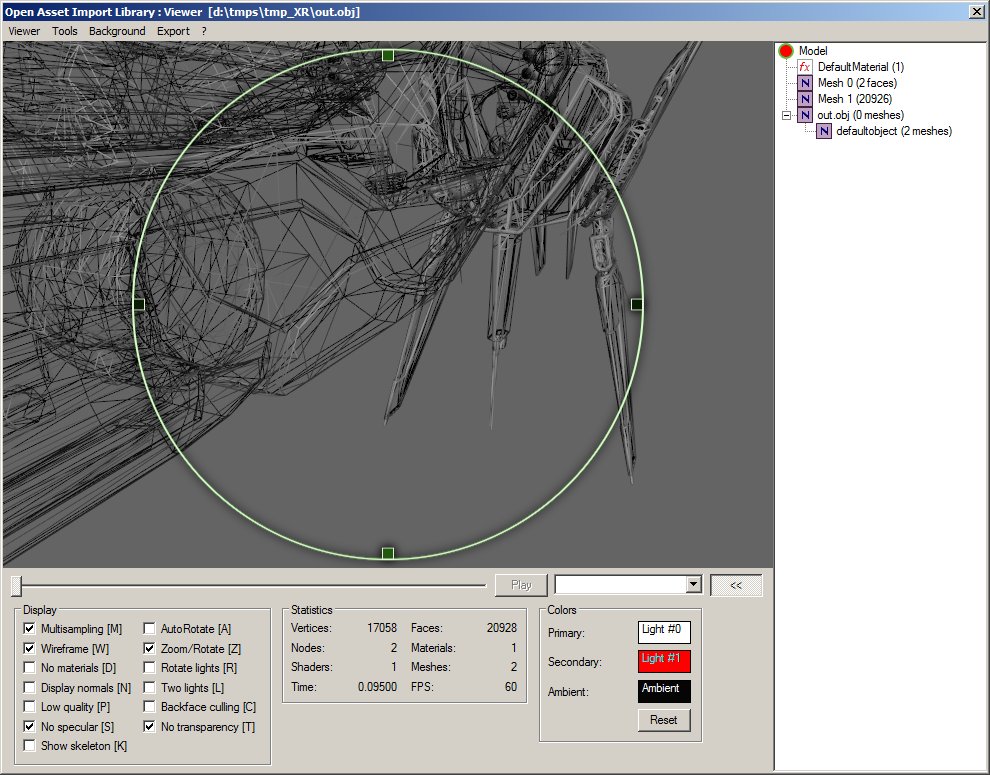This screenshot has height=775, width=990.
Task: Click the red Model root icon
Action: click(x=786, y=51)
